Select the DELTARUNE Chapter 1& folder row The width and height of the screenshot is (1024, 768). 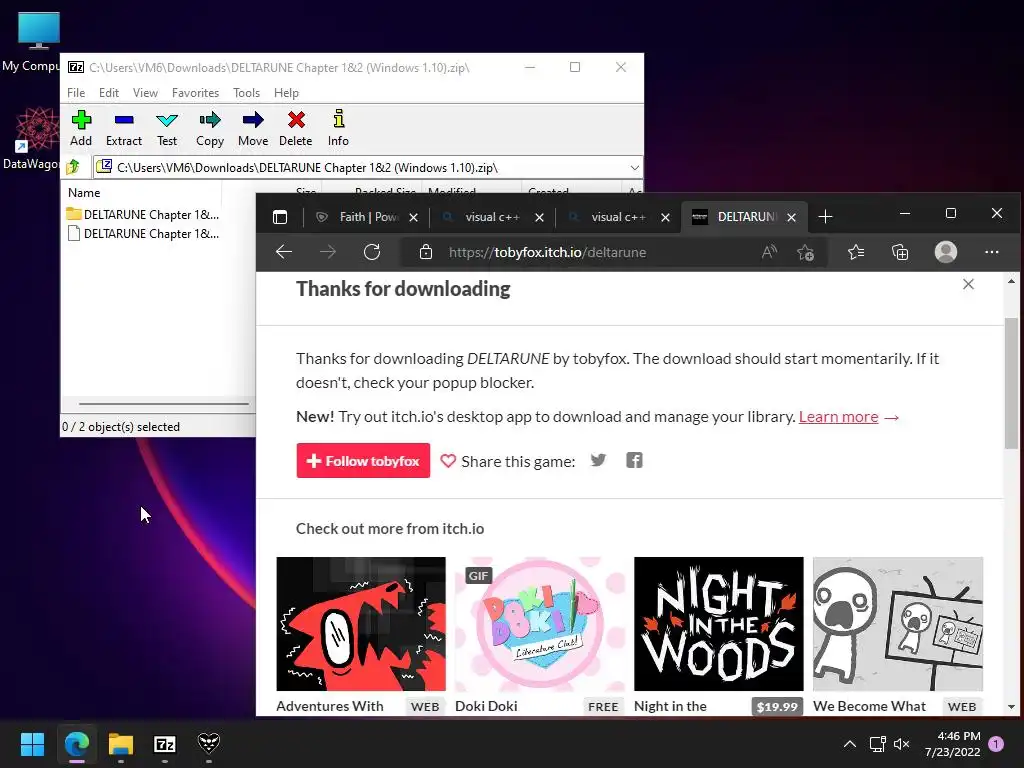click(143, 214)
